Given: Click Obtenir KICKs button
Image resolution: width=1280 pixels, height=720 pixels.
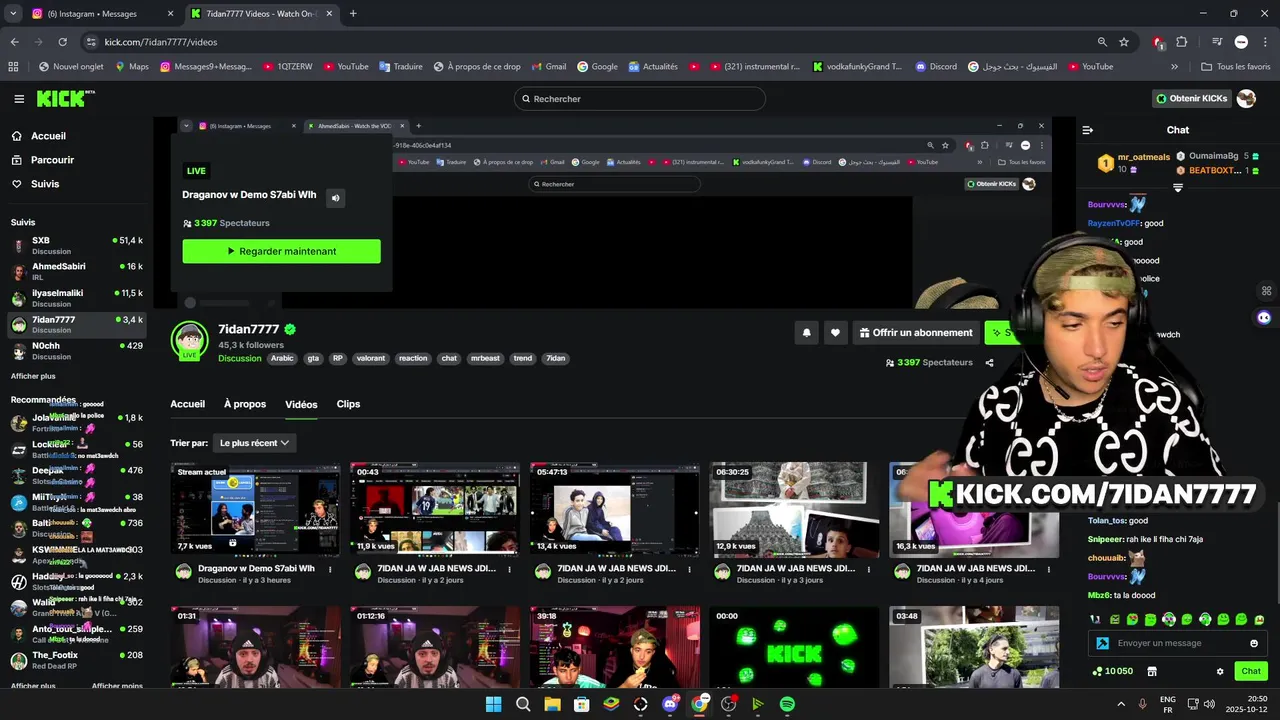Looking at the screenshot, I should (1192, 98).
